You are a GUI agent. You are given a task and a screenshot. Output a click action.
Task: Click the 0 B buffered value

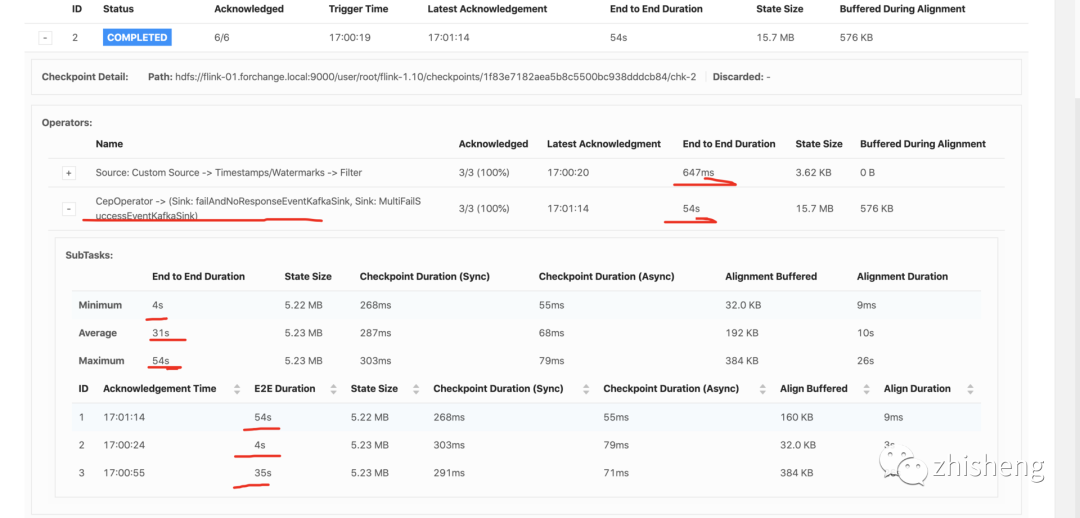867,172
